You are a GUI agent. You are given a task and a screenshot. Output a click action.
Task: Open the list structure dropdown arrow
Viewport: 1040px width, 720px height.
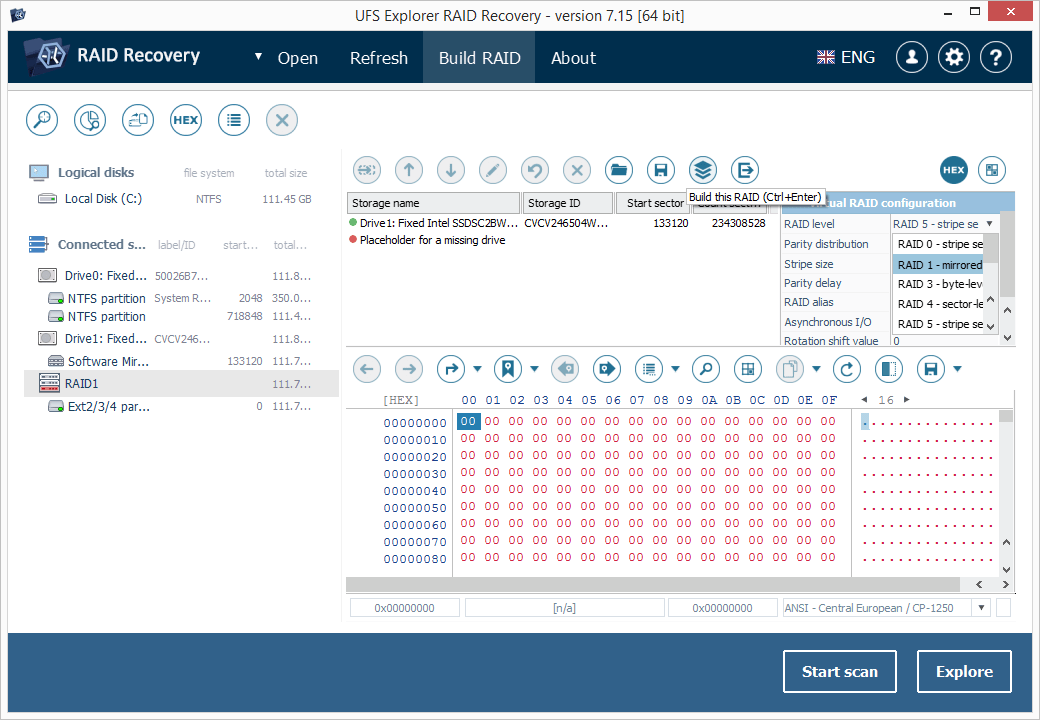click(675, 369)
